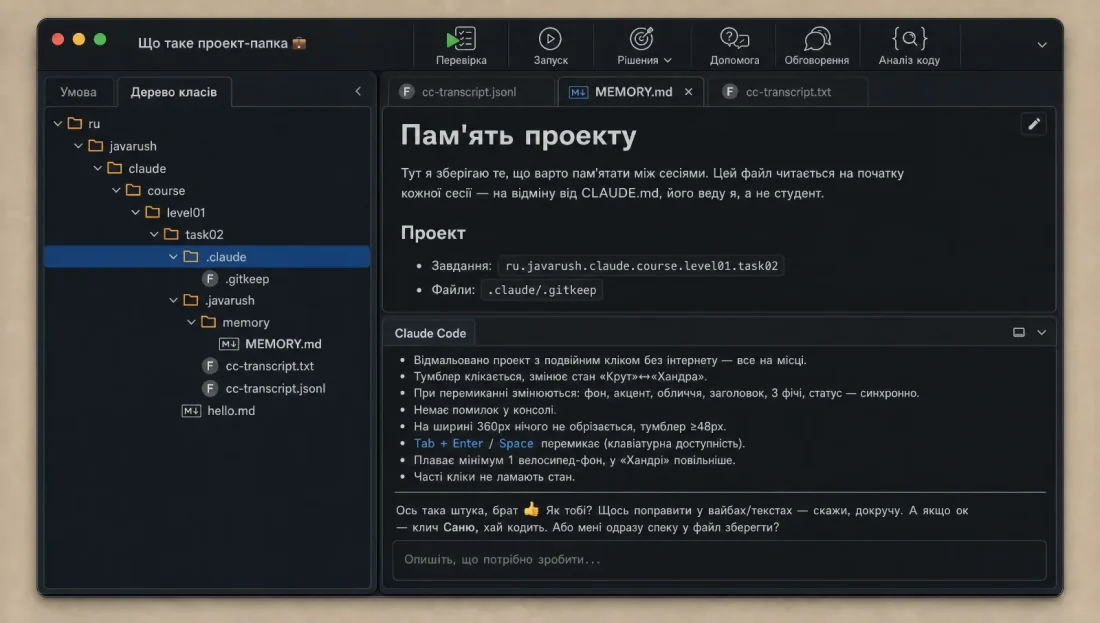Click the task02 folder icon
Viewport: 1100px width, 623px height.
171,234
